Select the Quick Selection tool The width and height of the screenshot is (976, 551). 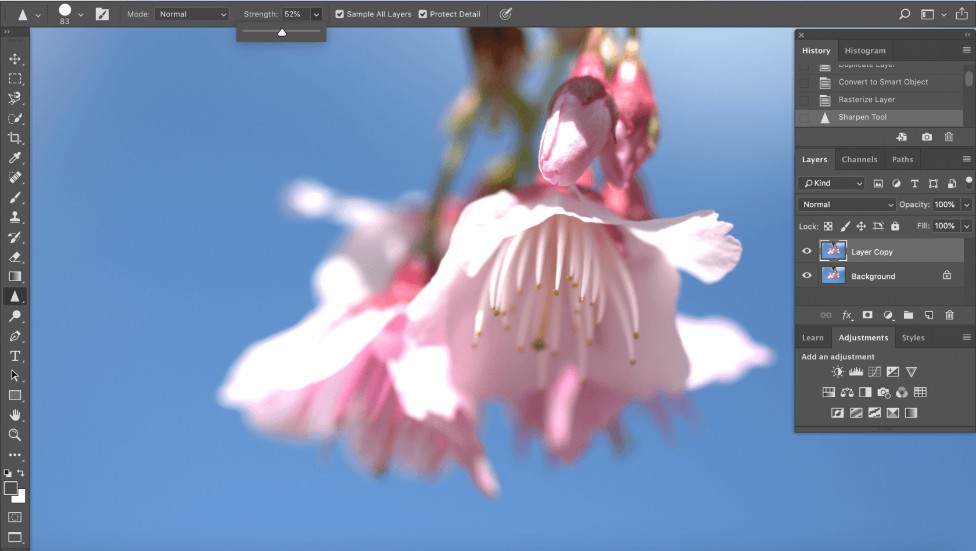pyautogui.click(x=15, y=118)
